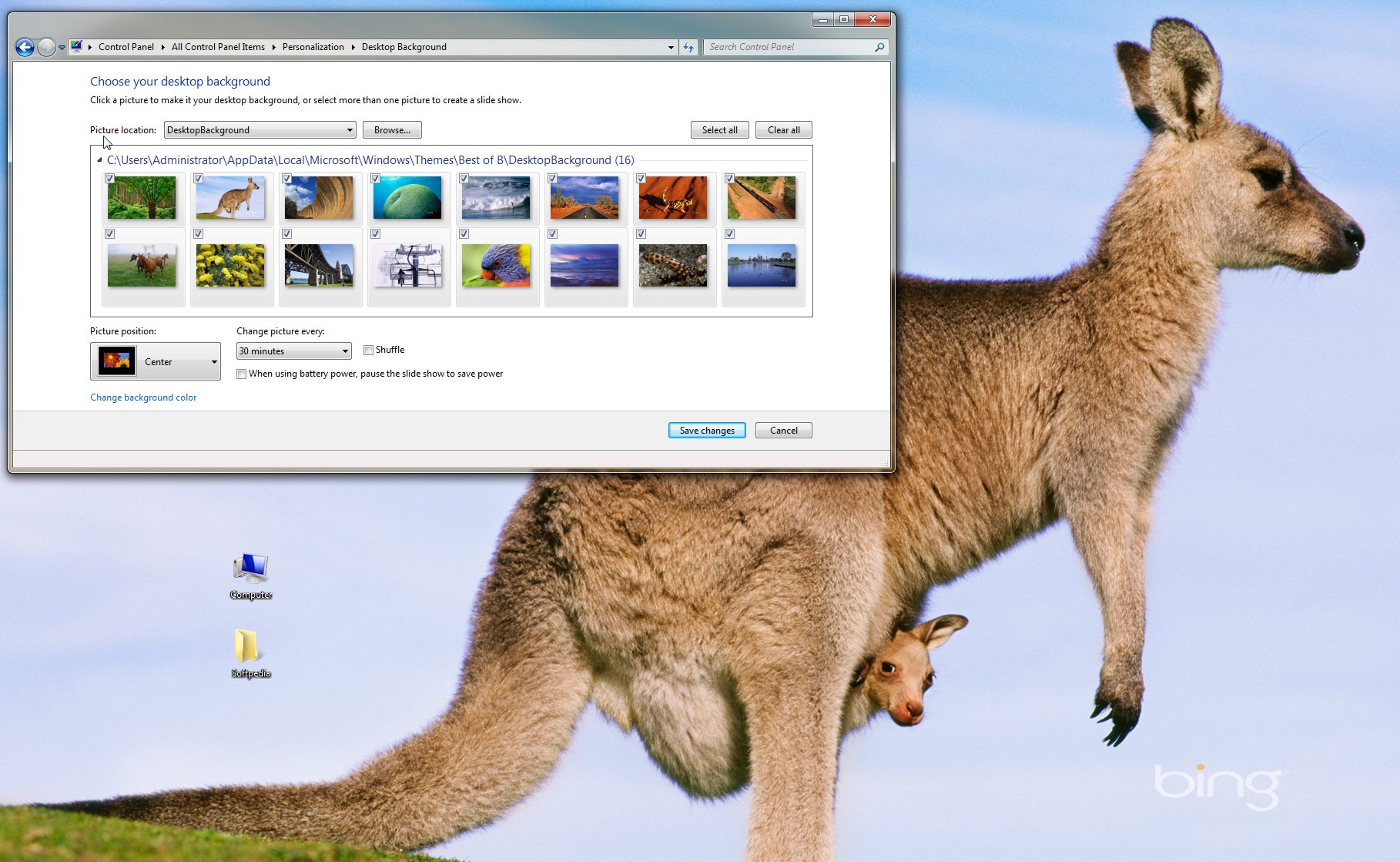Uncheck the wave rock picture checkbox
1400x862 pixels.
pyautogui.click(x=287, y=179)
